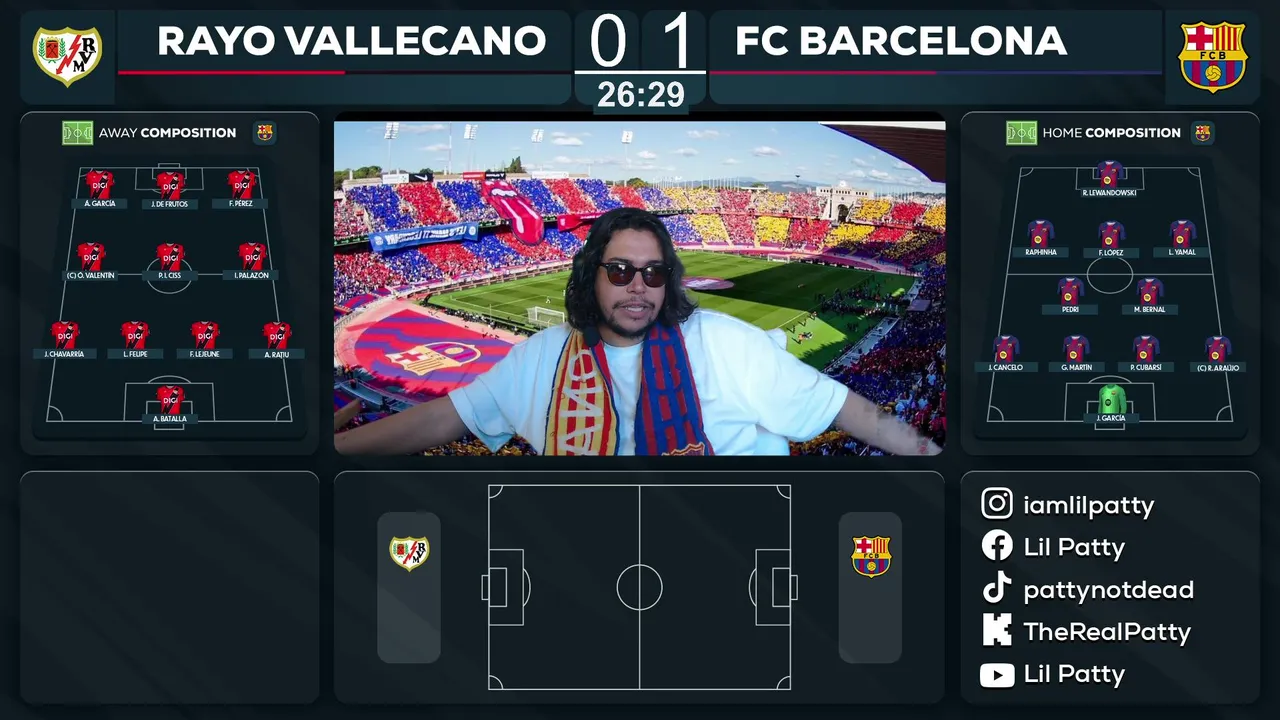The width and height of the screenshot is (1280, 720).
Task: Click the center circle of bottom pitch diagram
Action: coord(640,587)
